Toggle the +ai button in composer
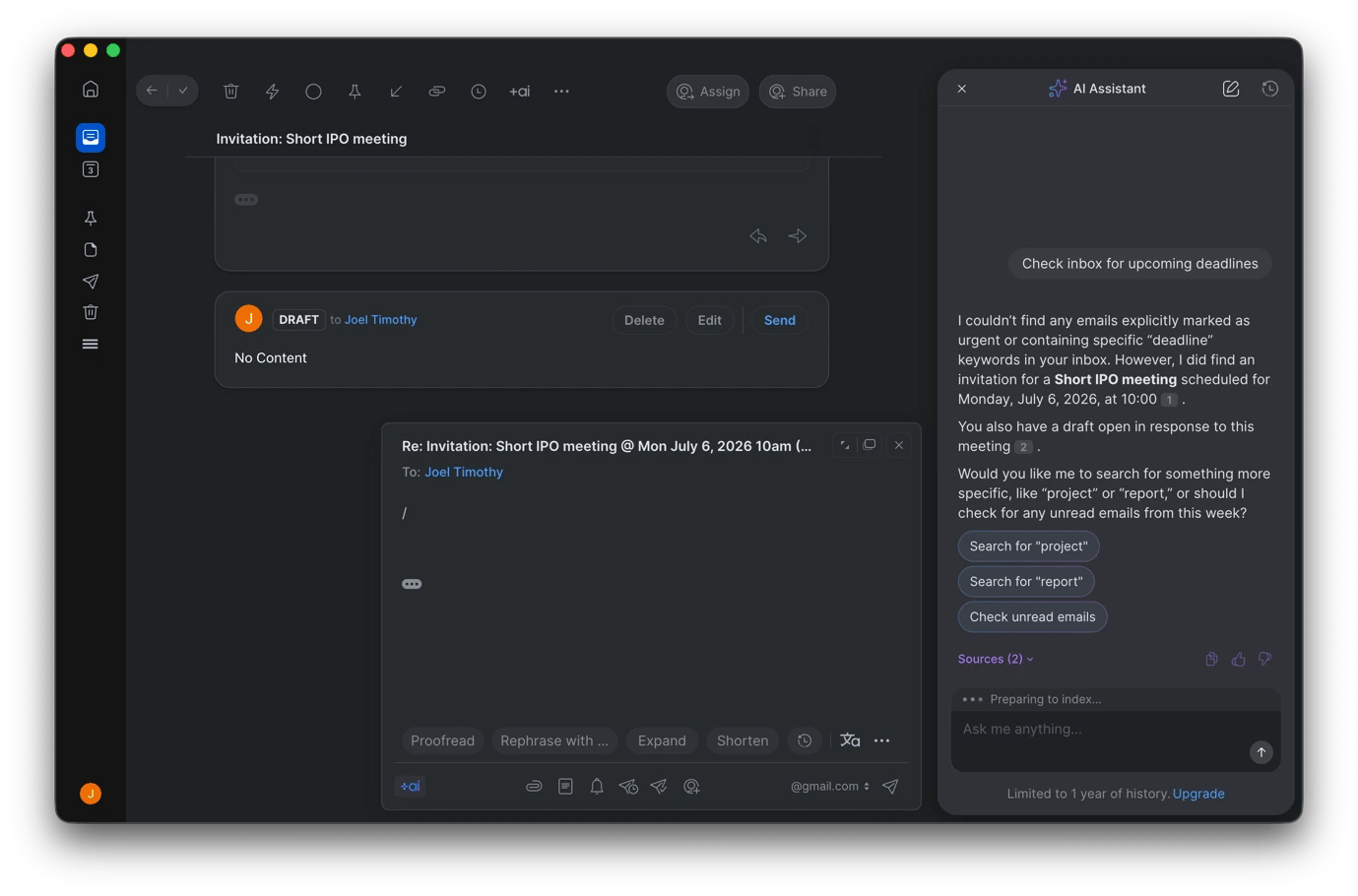The height and width of the screenshot is (896, 1358). (411, 787)
